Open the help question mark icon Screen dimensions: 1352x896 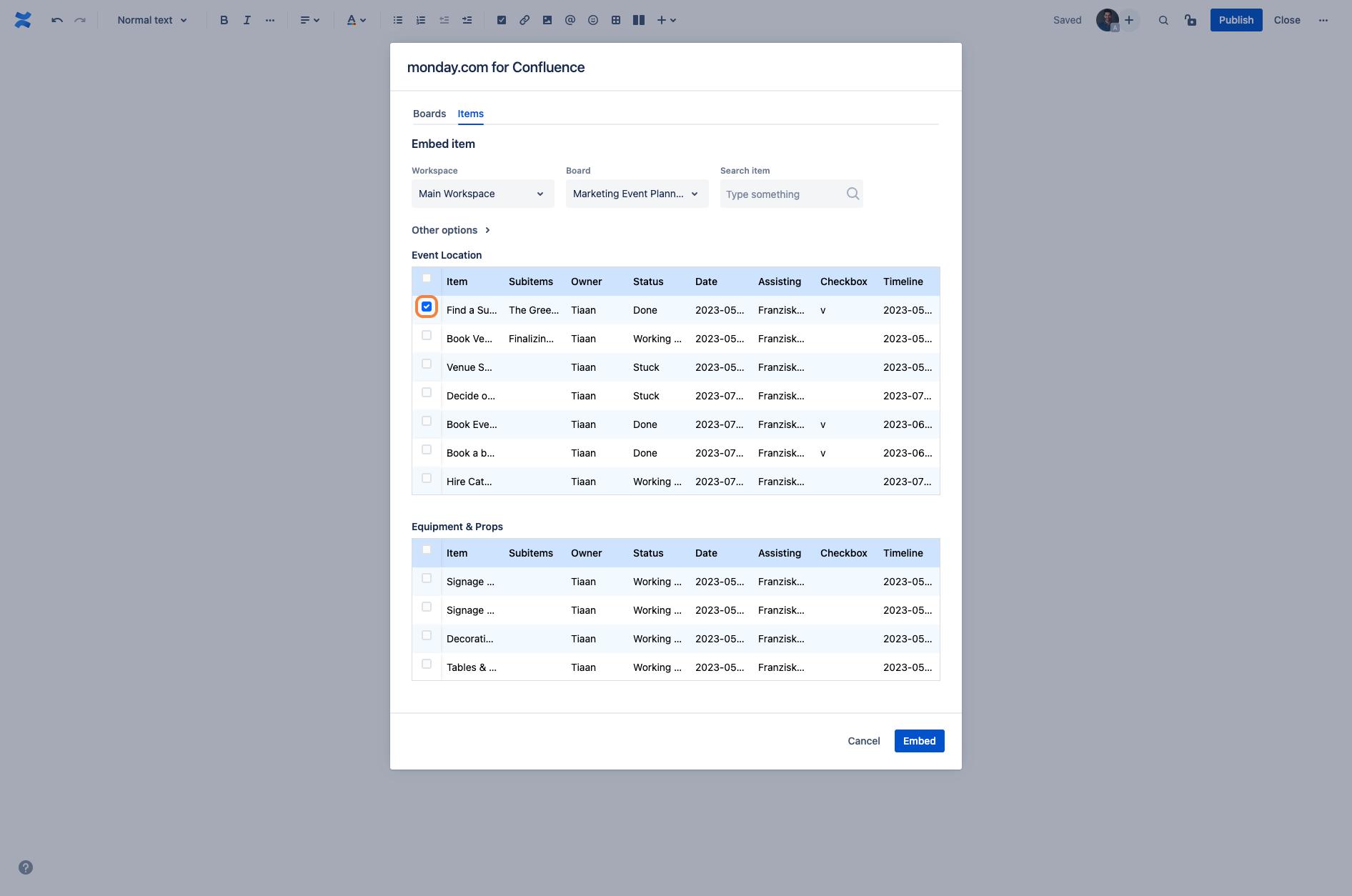click(x=26, y=867)
